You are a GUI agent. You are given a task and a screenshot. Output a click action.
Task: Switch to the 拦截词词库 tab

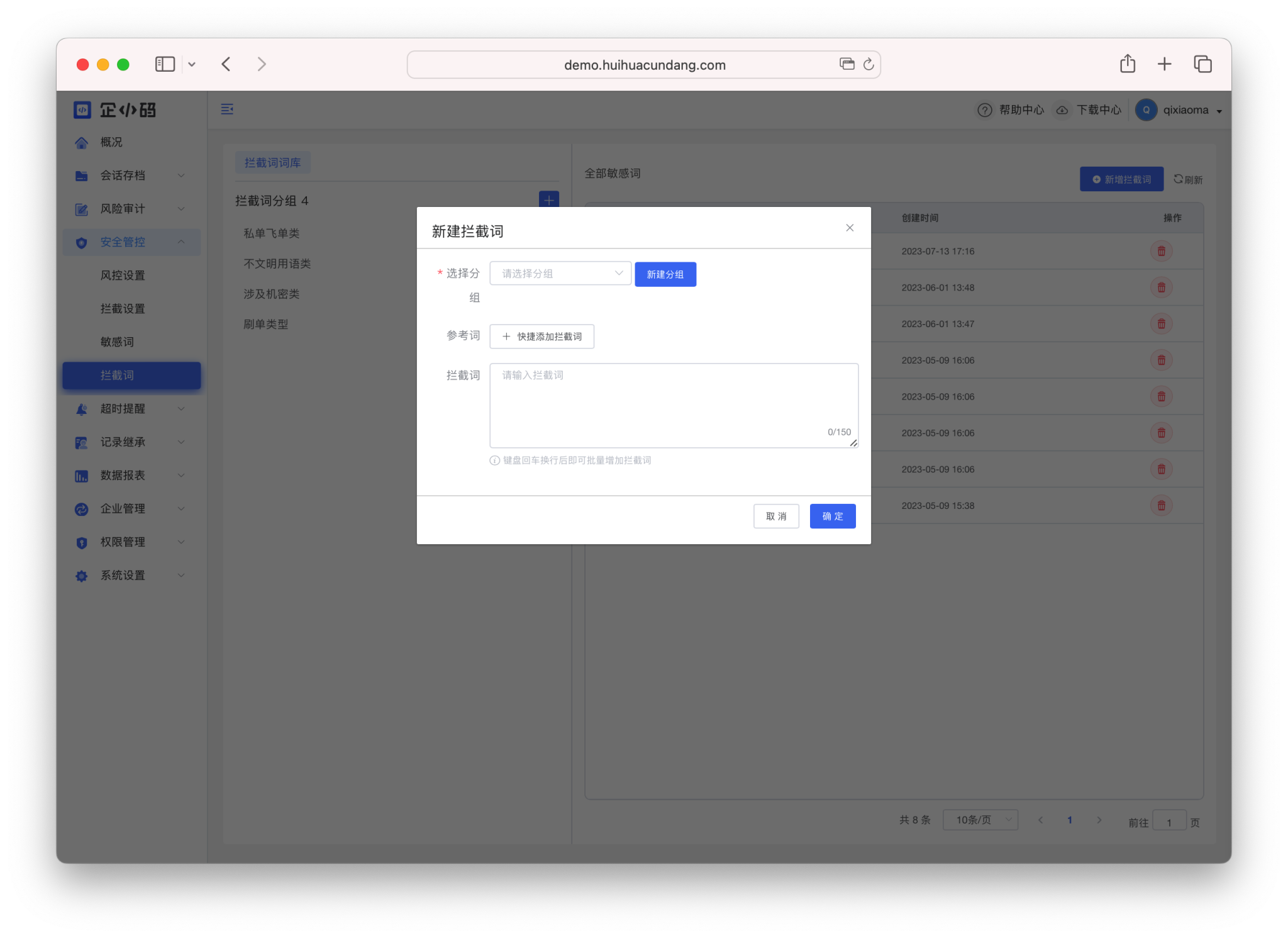tap(272, 163)
